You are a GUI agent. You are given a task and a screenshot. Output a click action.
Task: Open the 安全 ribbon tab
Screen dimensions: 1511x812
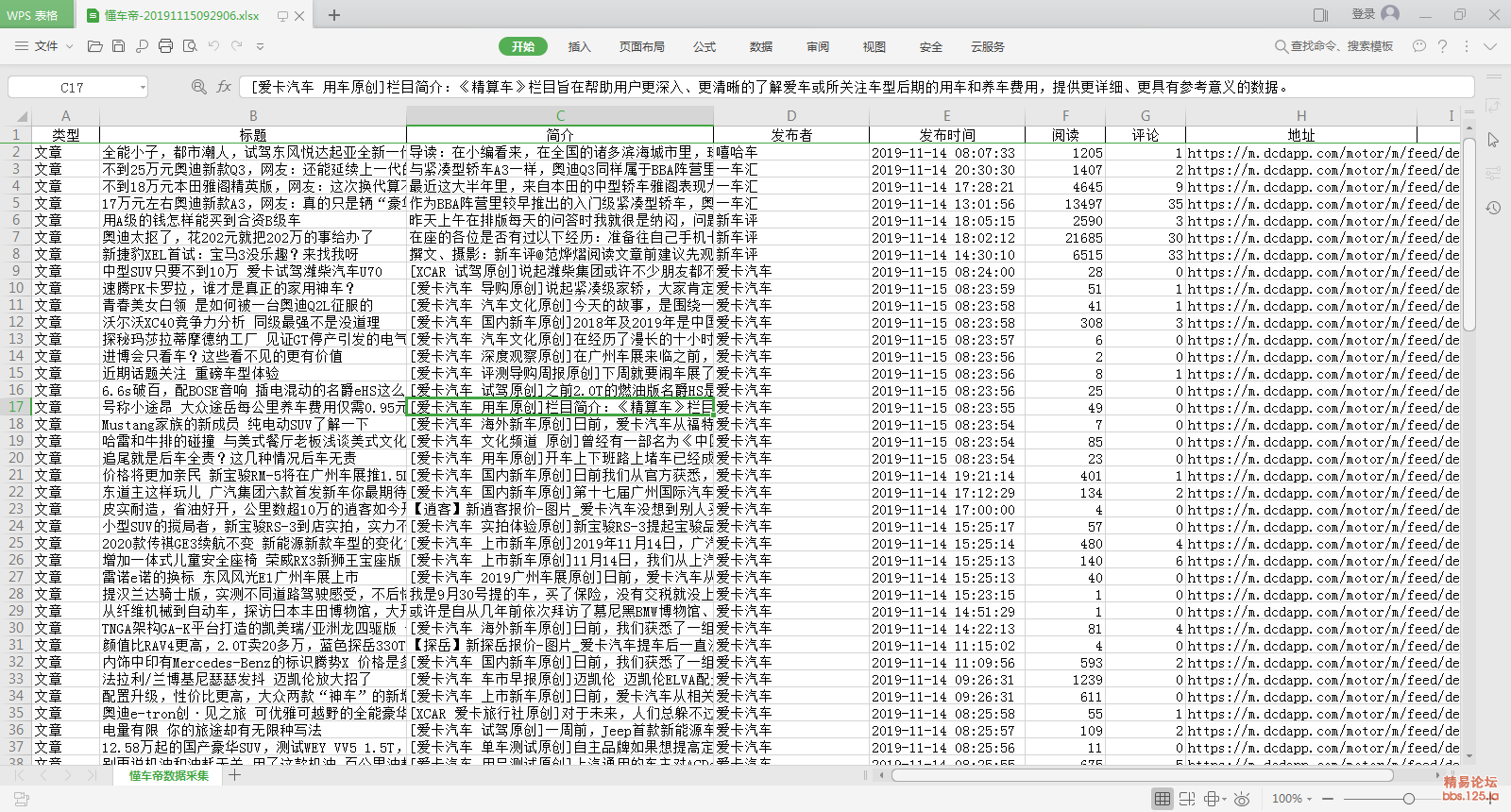pyautogui.click(x=931, y=46)
